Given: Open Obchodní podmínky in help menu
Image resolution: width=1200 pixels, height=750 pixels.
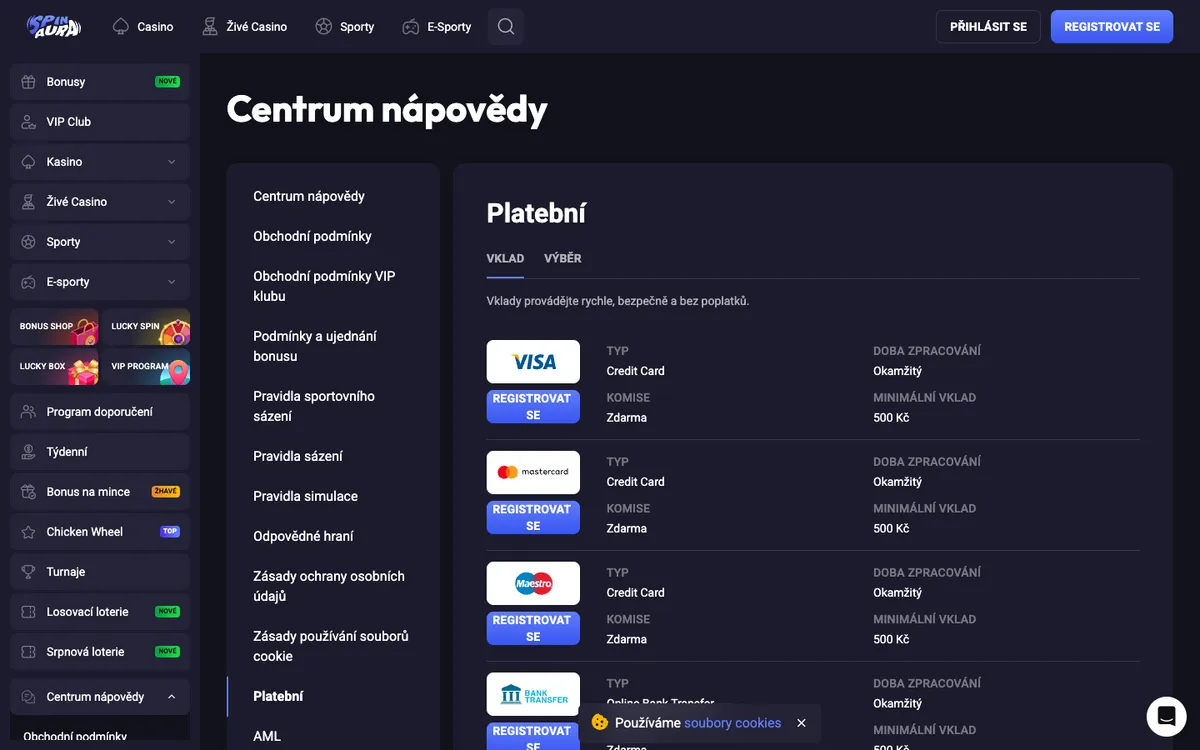Looking at the screenshot, I should point(312,236).
